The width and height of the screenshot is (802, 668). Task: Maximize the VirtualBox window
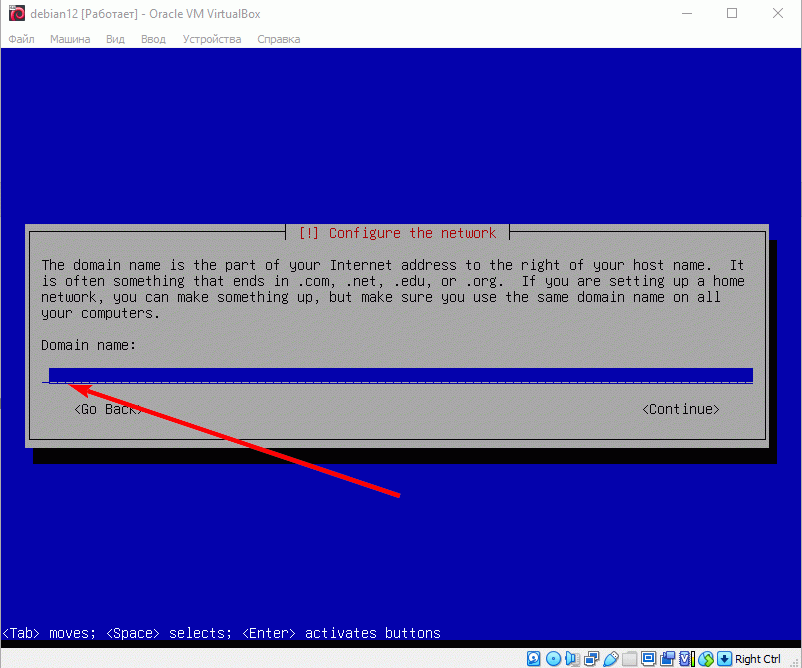click(732, 13)
